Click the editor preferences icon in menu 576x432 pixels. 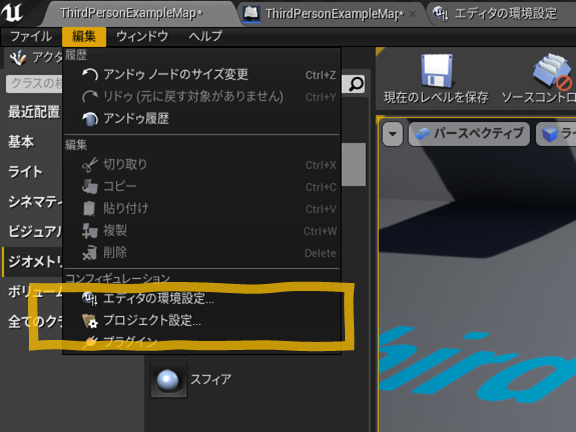click(90, 299)
